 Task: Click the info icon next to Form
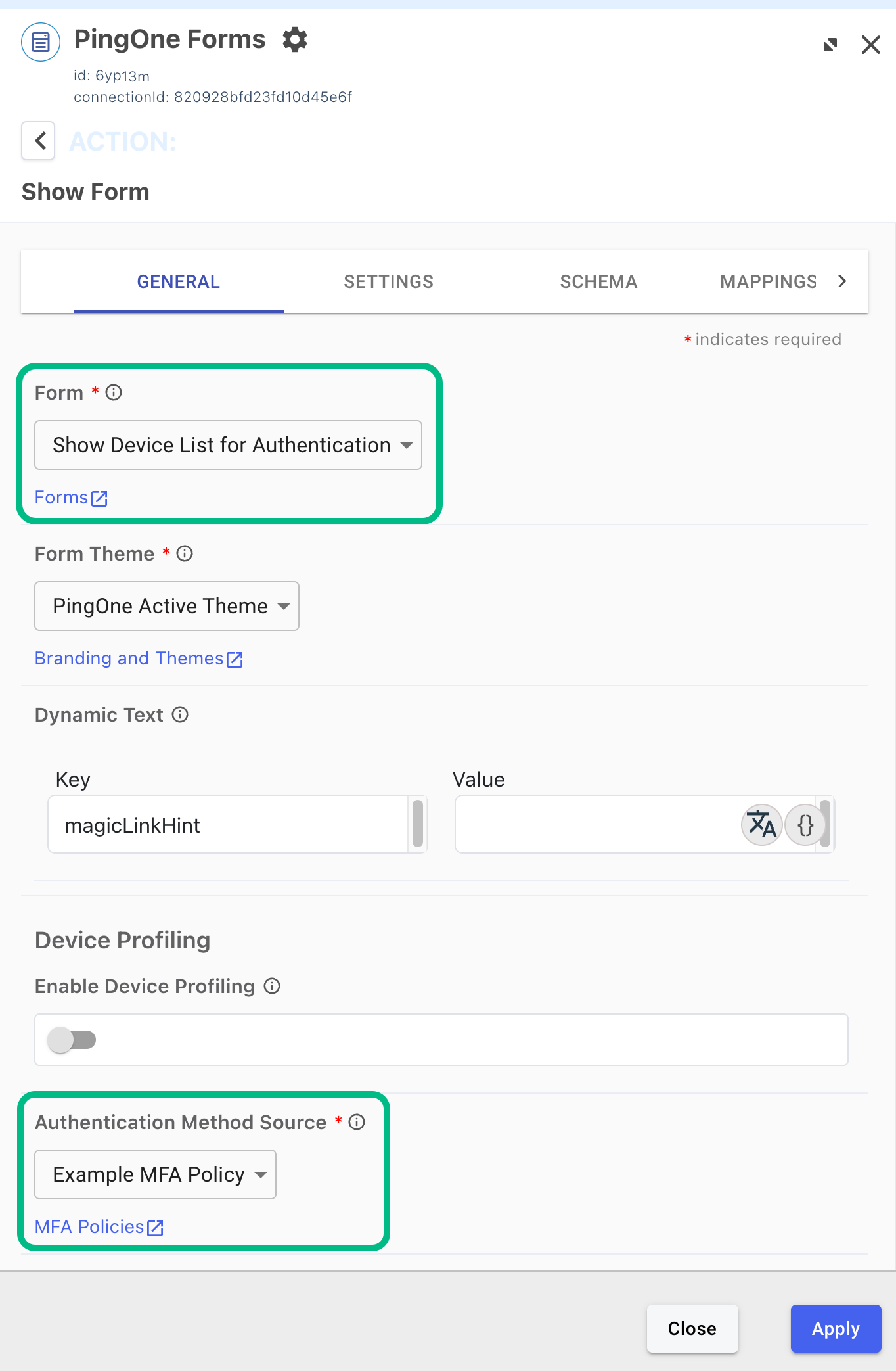pyautogui.click(x=114, y=392)
